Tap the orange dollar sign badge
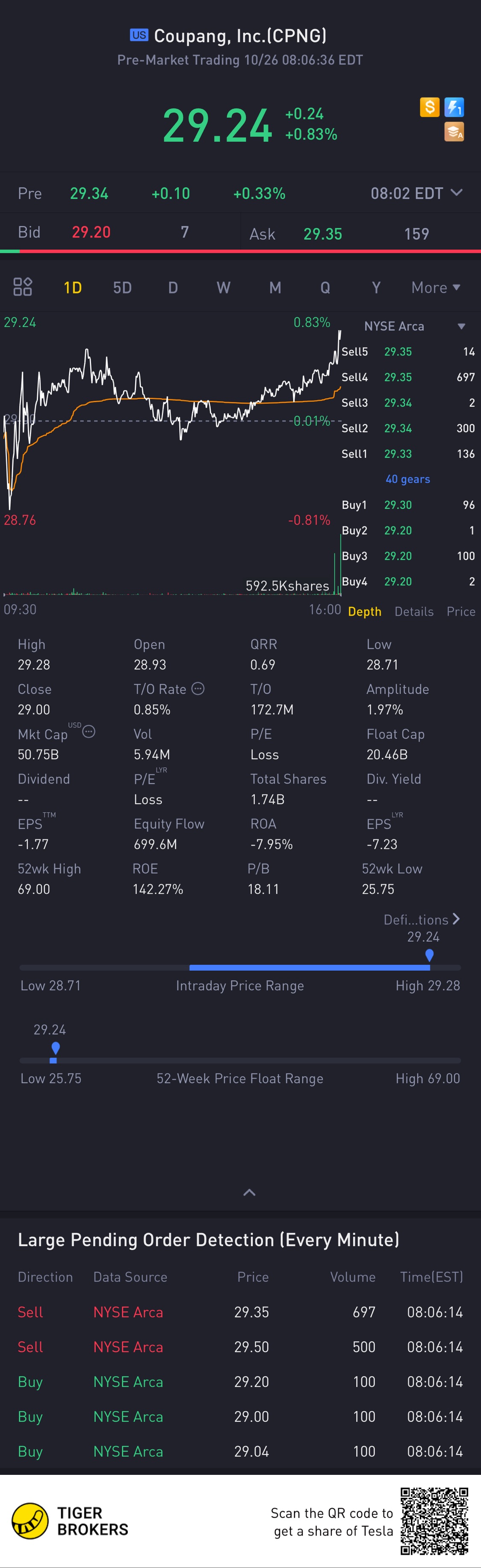The height and width of the screenshot is (1568, 481). 429,107
